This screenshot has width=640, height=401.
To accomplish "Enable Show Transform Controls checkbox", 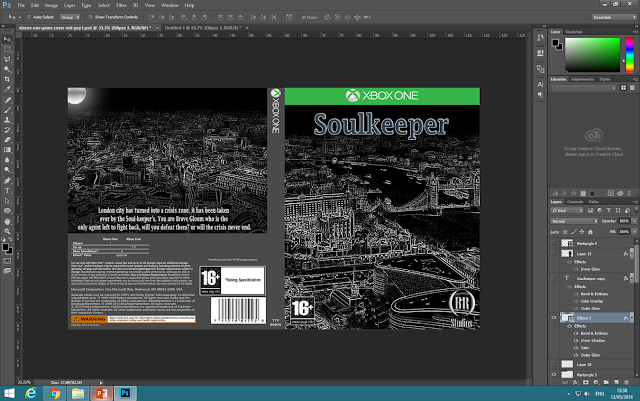I will click(91, 17).
